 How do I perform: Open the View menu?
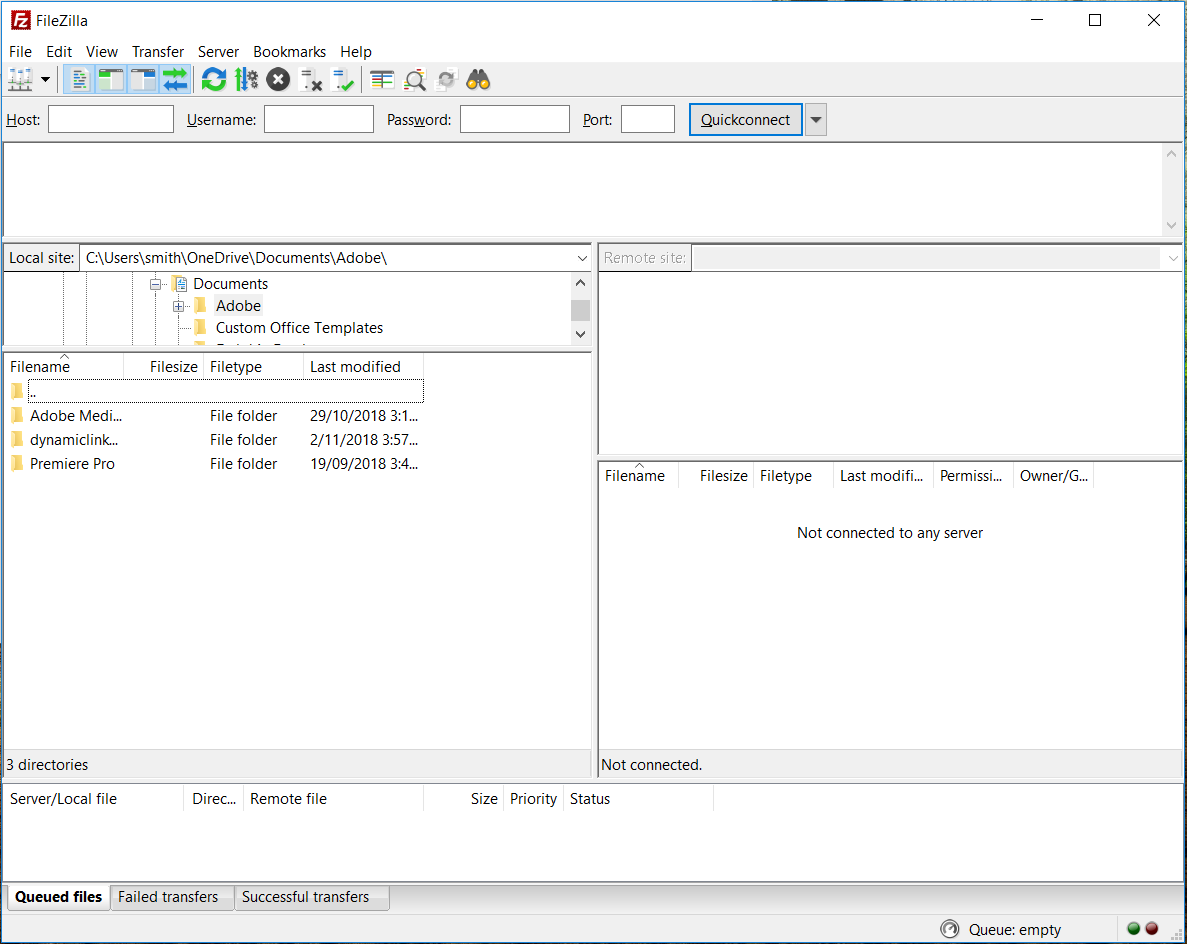101,51
